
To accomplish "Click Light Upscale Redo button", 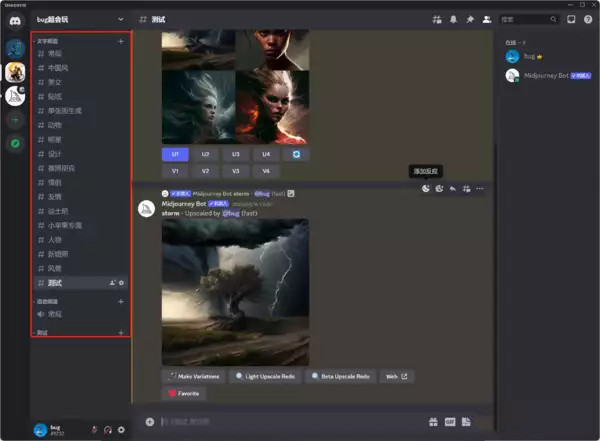I will pyautogui.click(x=266, y=376).
